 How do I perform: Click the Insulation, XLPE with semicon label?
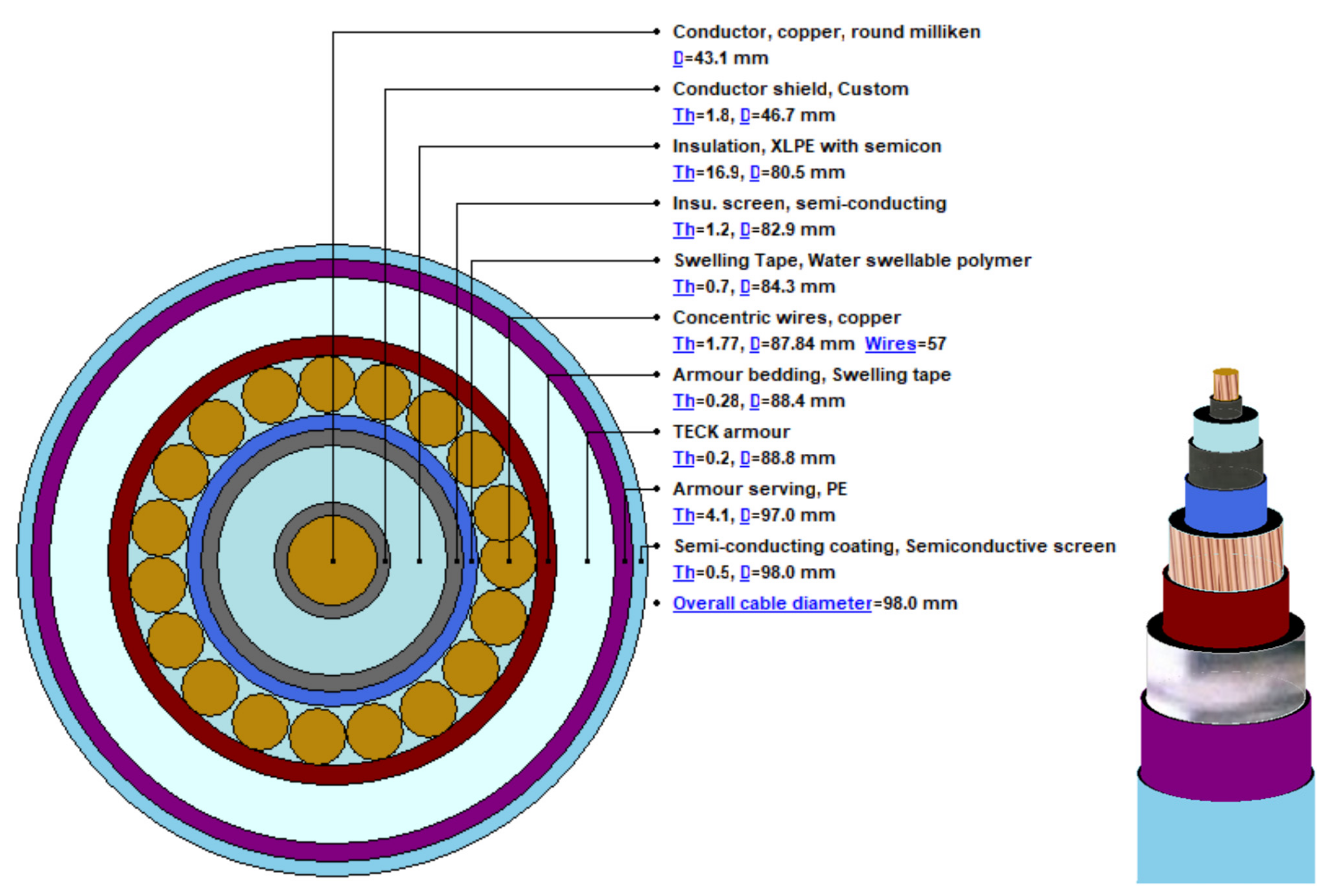(806, 146)
